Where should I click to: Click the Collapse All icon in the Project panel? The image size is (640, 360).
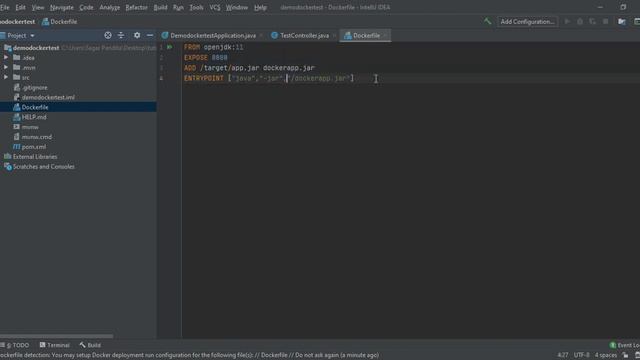(121, 36)
